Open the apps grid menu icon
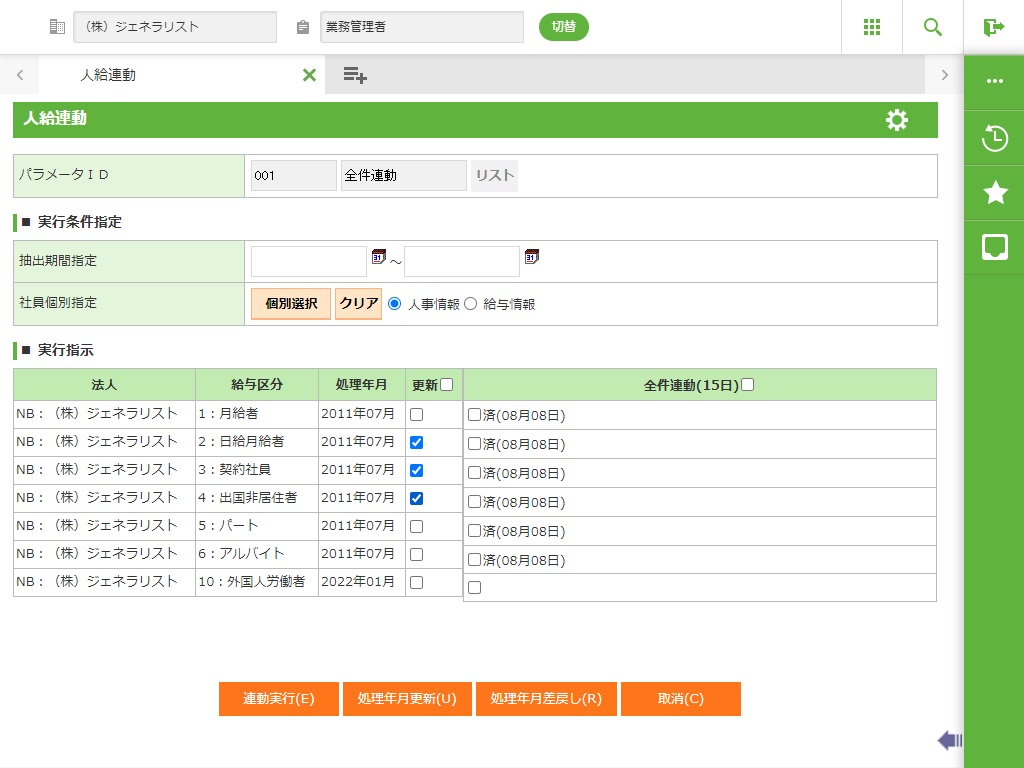The image size is (1024, 768). [871, 27]
